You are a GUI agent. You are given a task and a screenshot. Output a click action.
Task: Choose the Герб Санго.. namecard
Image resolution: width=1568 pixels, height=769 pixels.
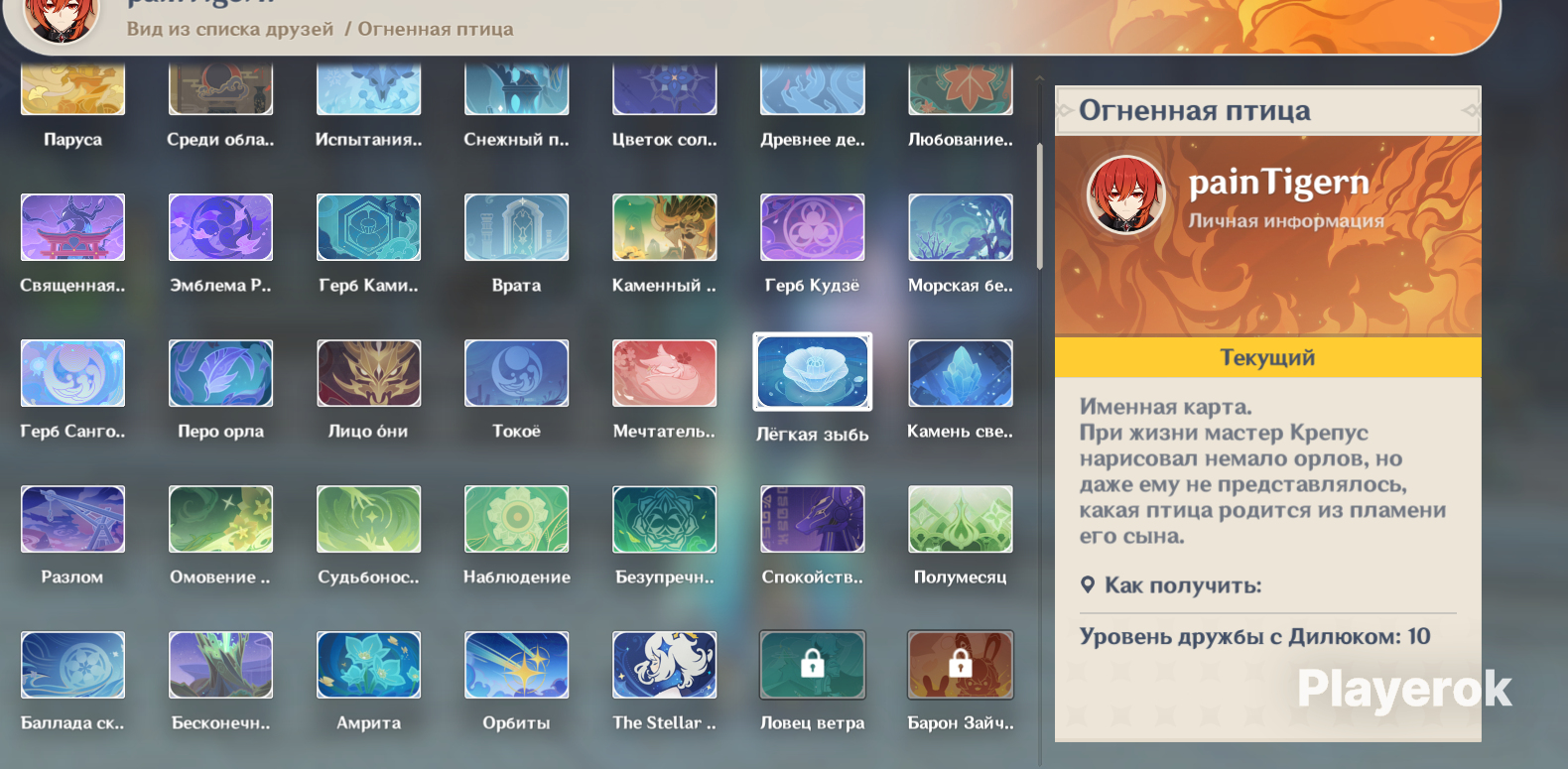tap(72, 373)
